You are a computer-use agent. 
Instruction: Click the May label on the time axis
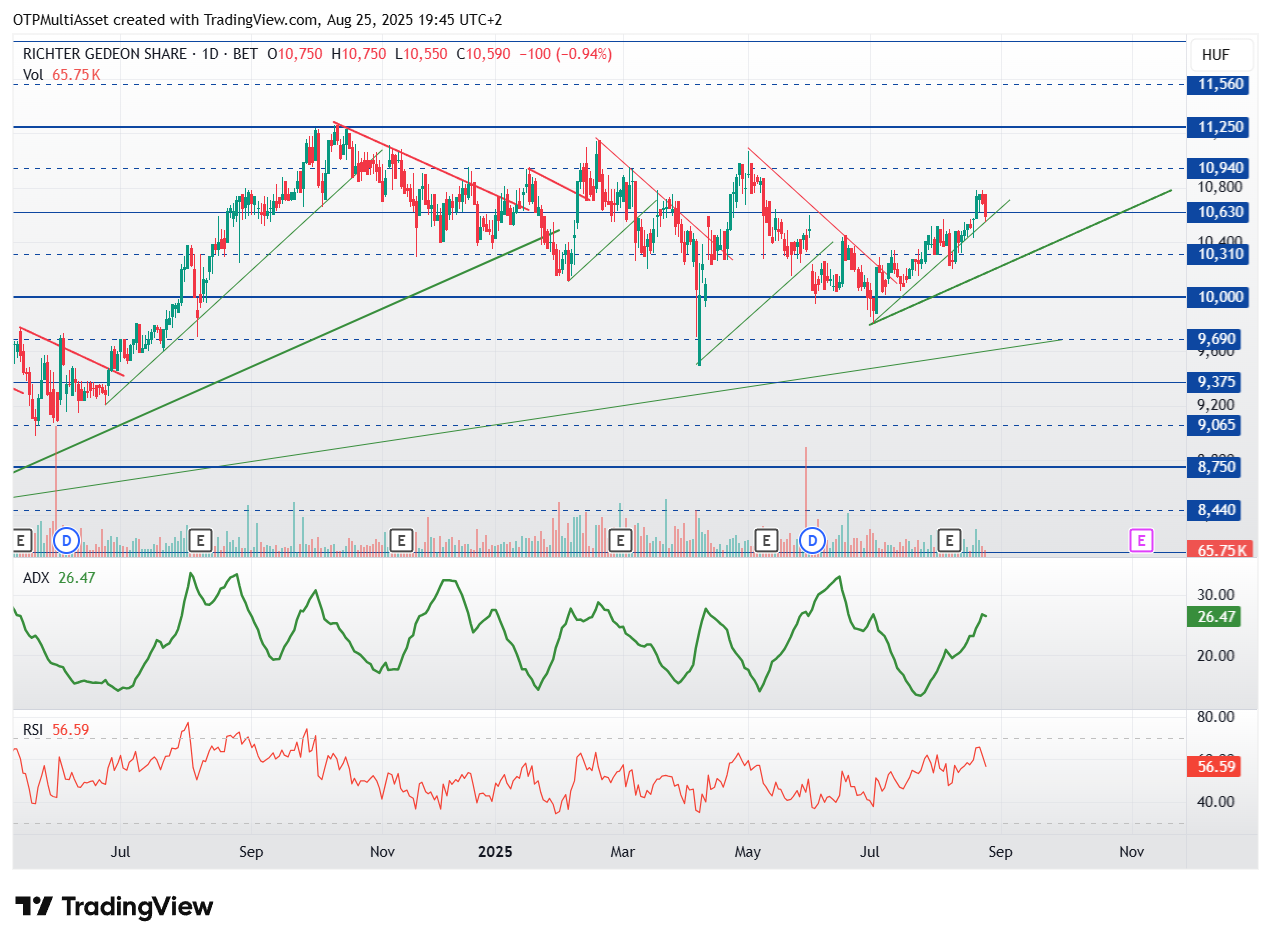pyautogui.click(x=748, y=852)
